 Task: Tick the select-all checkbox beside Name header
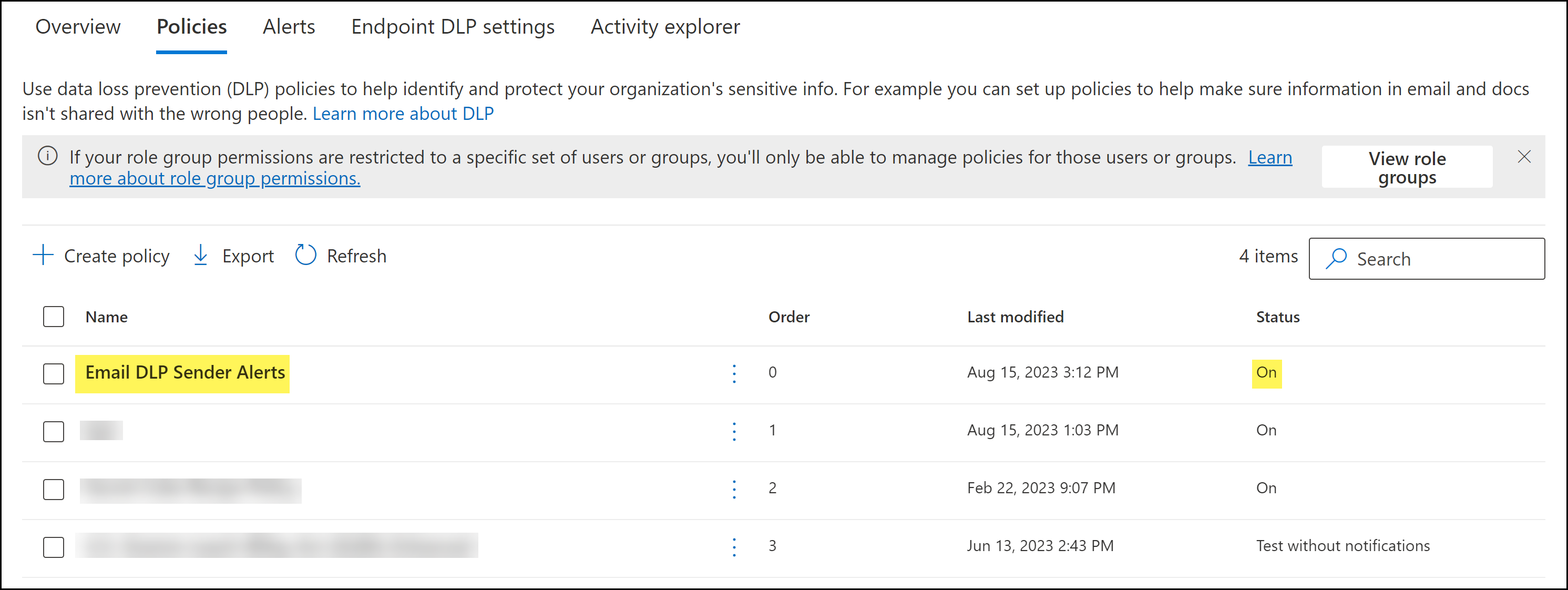pos(54,317)
